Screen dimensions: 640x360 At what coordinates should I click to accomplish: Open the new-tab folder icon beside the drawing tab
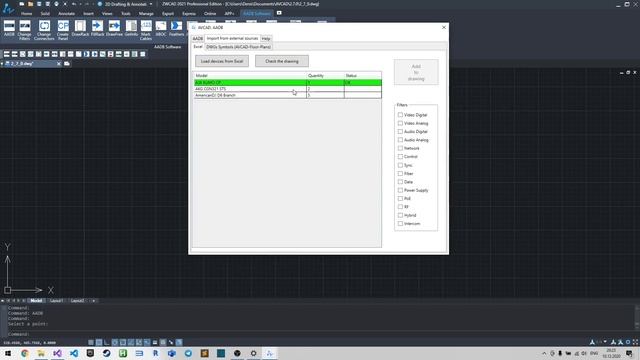click(x=67, y=64)
